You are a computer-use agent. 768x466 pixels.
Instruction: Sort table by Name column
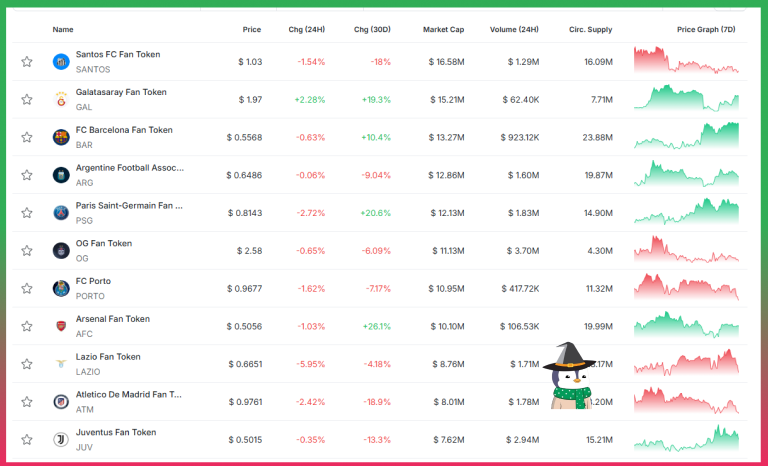(63, 29)
